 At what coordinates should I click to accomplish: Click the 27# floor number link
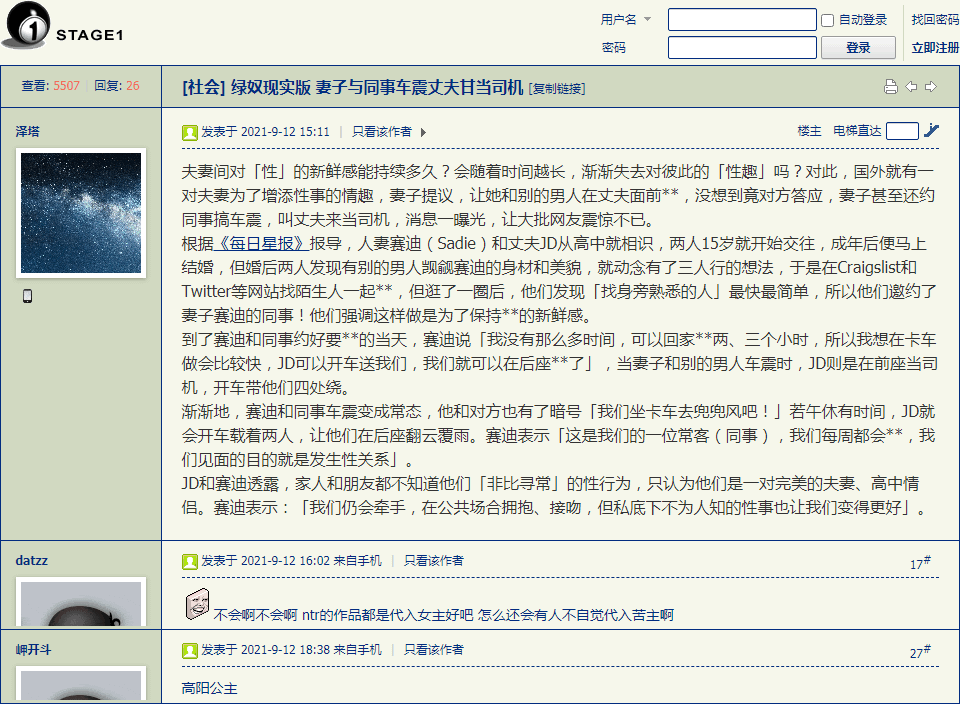click(920, 652)
